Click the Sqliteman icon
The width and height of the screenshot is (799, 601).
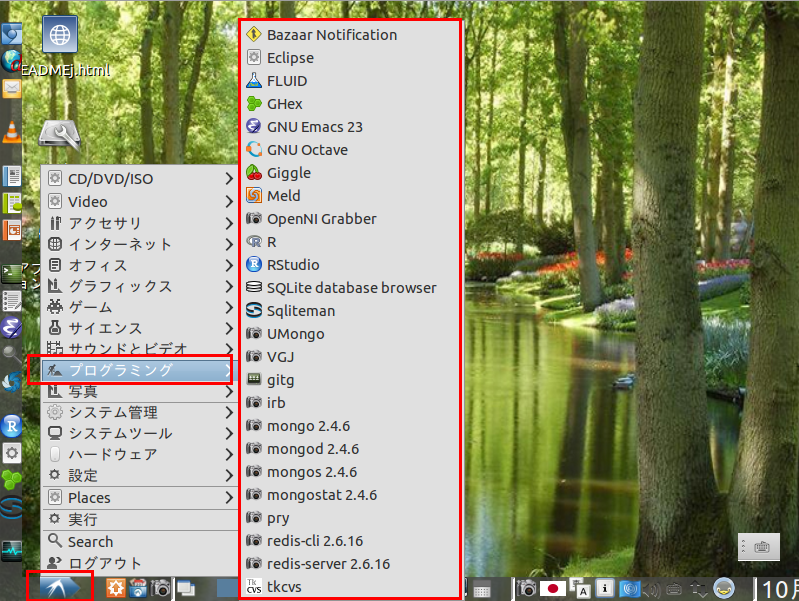click(x=254, y=310)
